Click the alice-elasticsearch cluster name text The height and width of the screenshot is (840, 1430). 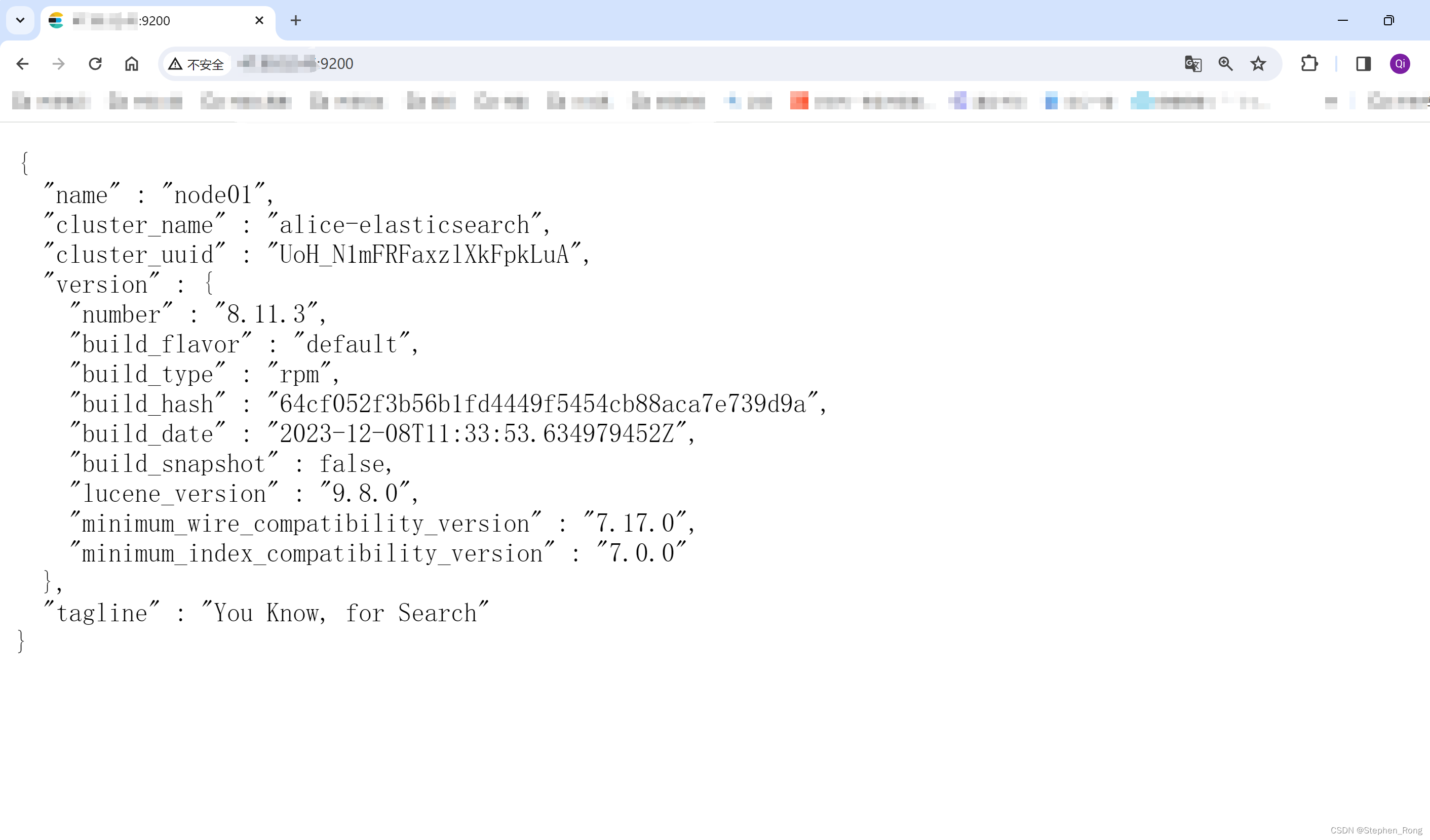[404, 225]
